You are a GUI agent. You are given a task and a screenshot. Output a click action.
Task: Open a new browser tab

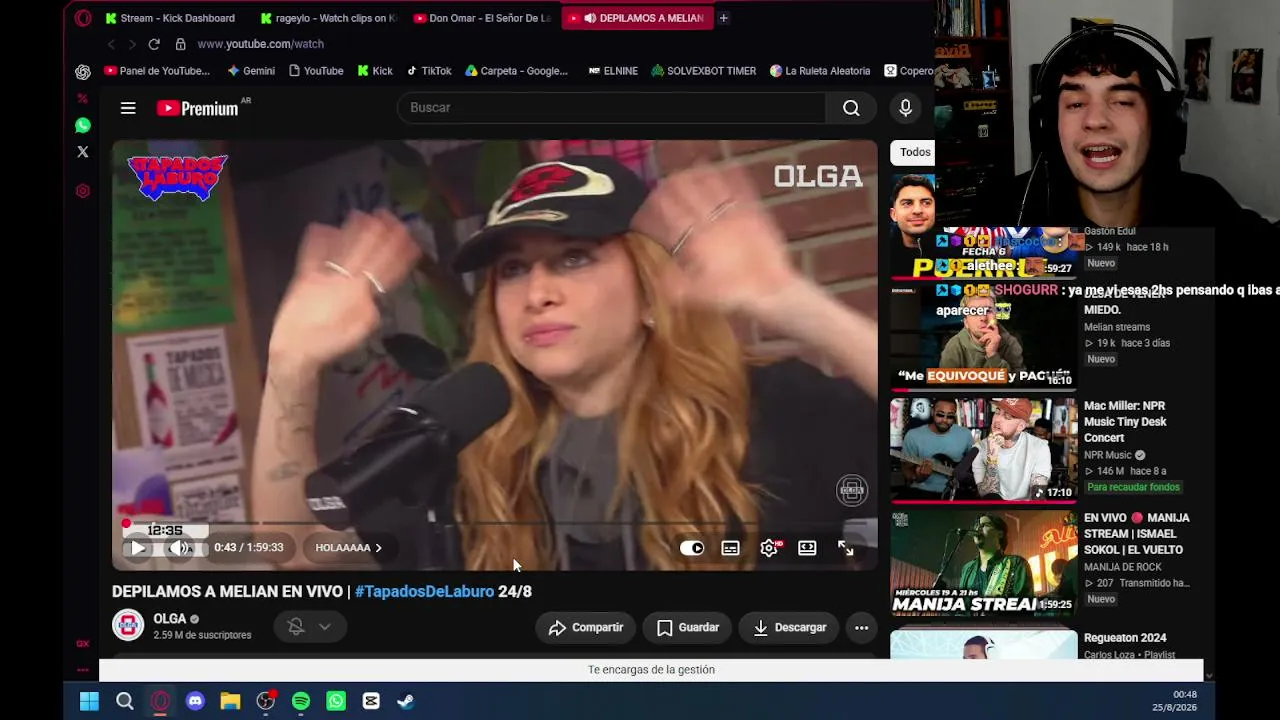pos(723,18)
